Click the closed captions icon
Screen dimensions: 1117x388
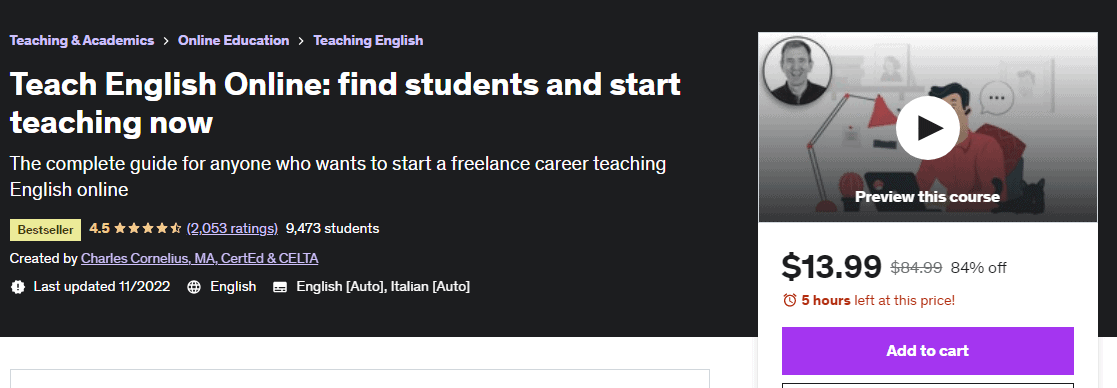[280, 287]
